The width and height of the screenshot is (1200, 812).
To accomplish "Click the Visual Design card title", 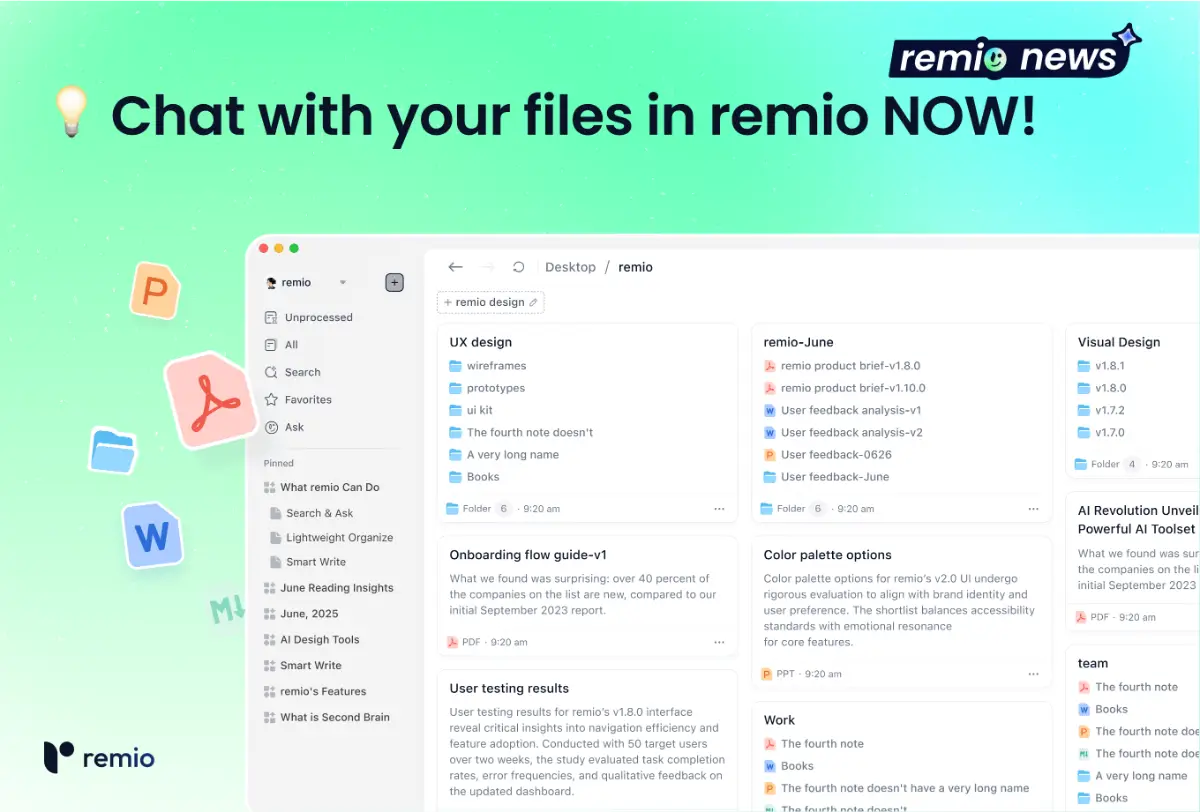I will (x=1119, y=342).
